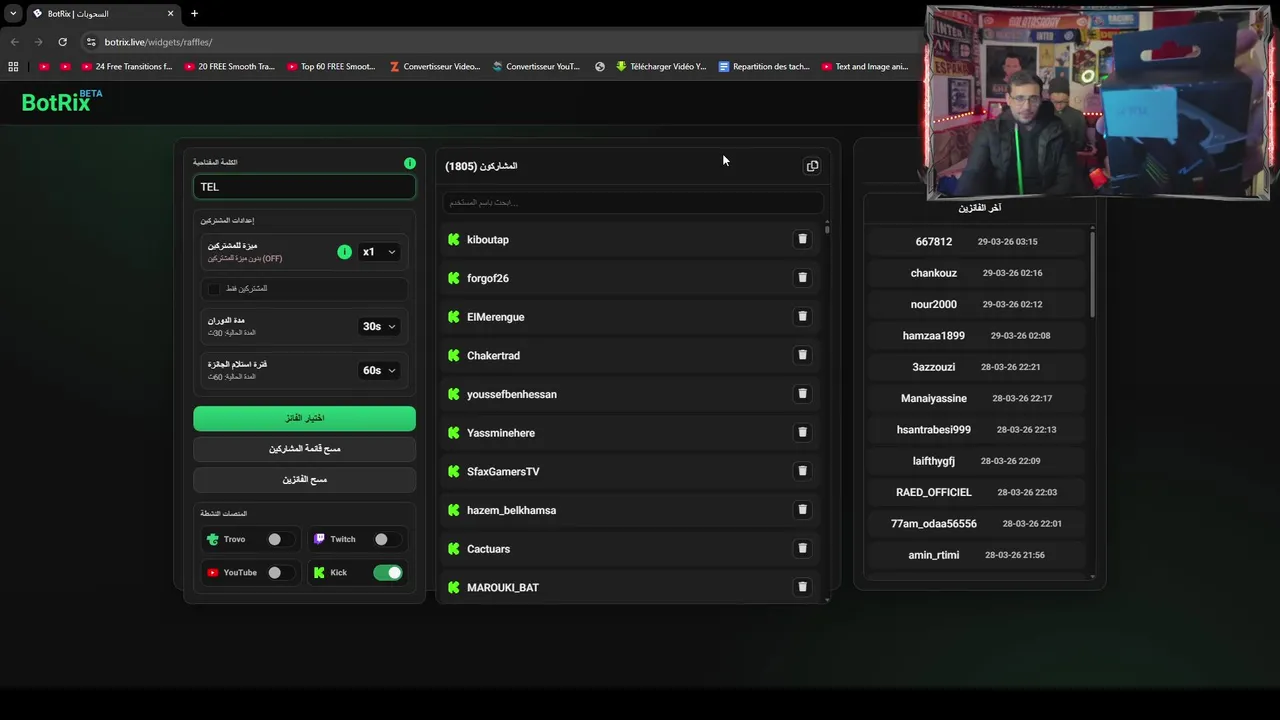Click subscriber bonus info icon
The height and width of the screenshot is (720, 1280).
(344, 252)
